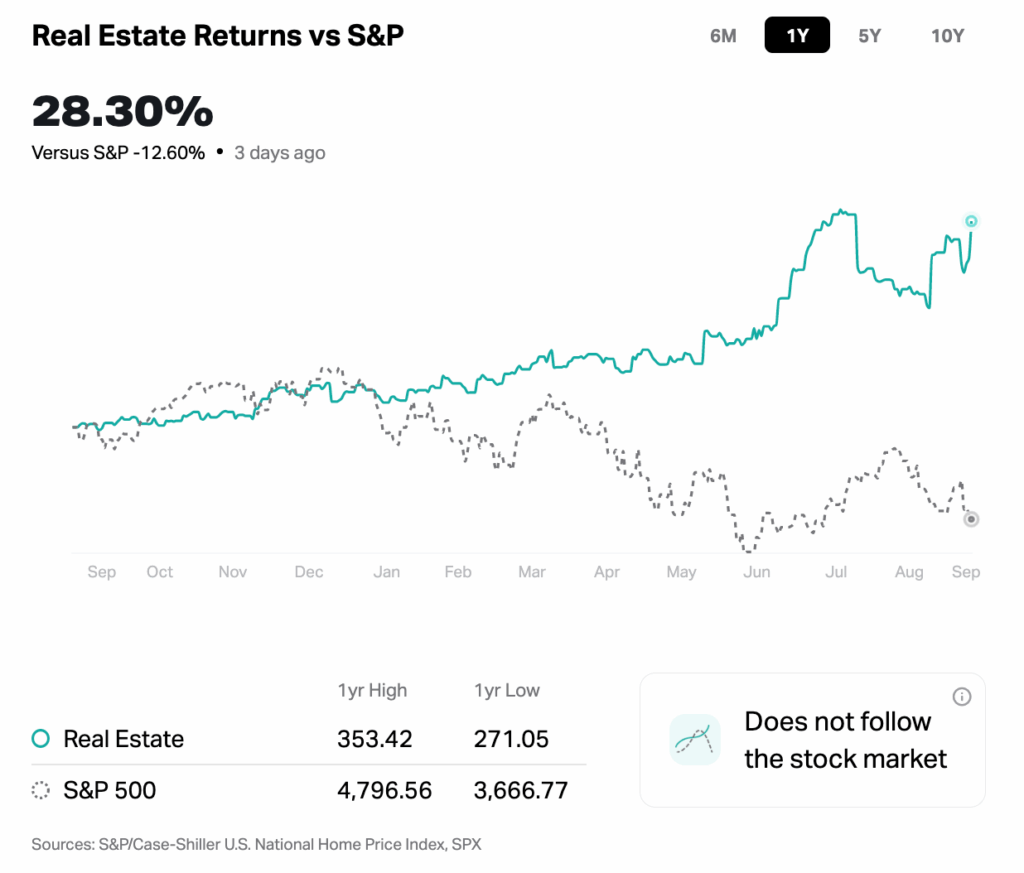Click the Jul label on the chart axis
This screenshot has height=873, width=1024.
(836, 572)
